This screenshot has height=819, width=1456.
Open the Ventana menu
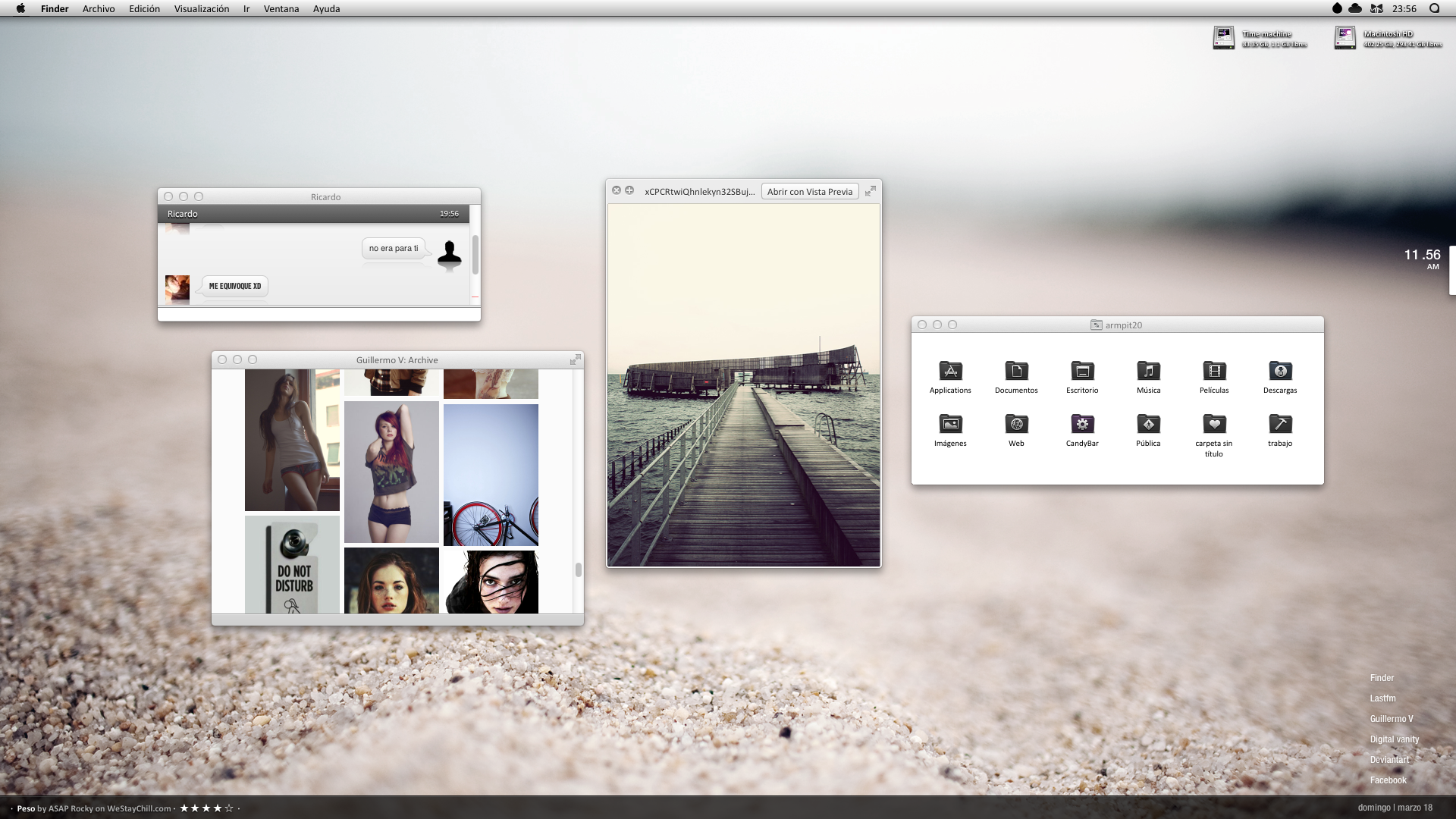[x=281, y=8]
